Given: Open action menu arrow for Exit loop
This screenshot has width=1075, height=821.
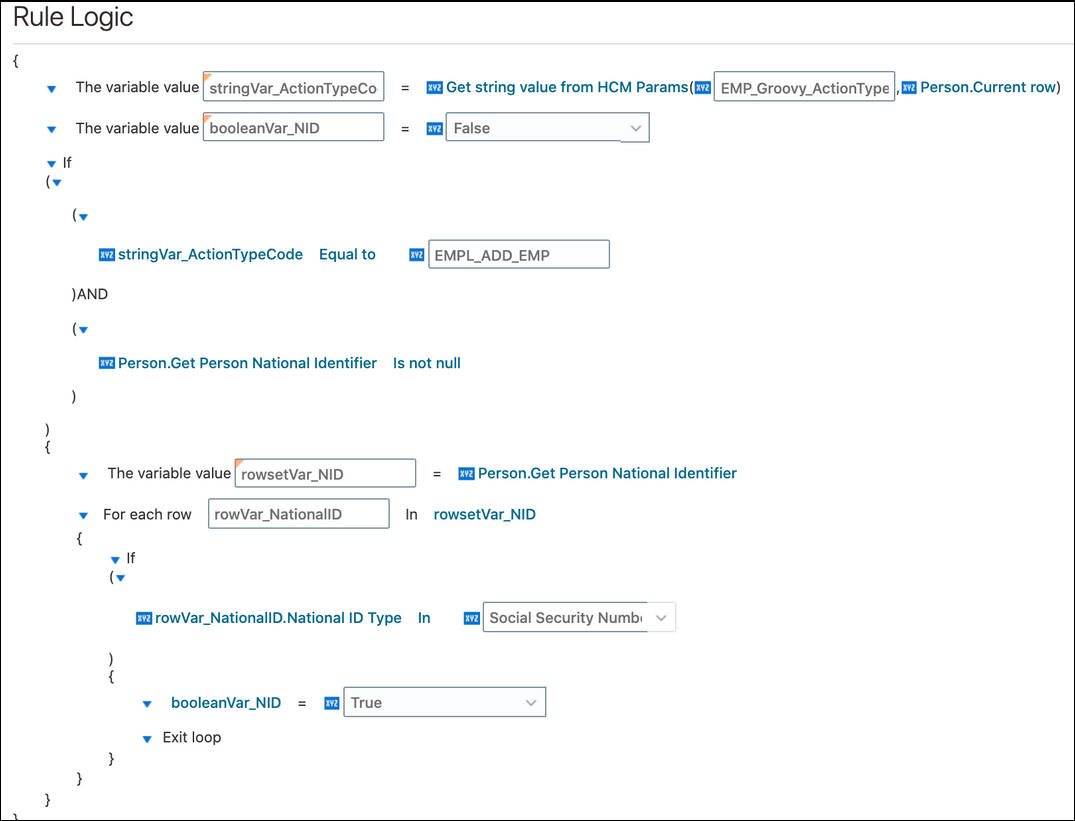Looking at the screenshot, I should [148, 739].
